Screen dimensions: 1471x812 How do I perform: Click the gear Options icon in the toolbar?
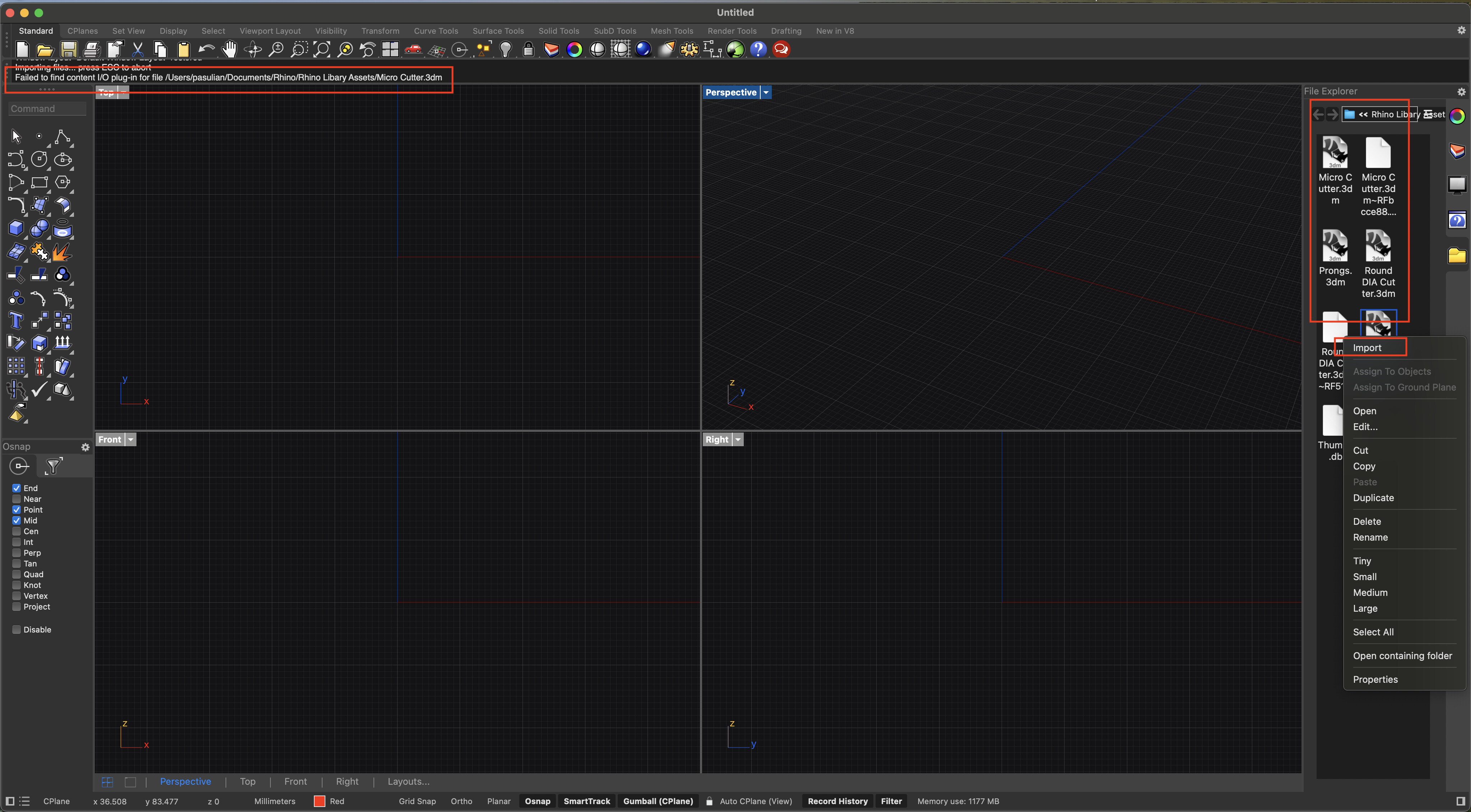pos(689,50)
